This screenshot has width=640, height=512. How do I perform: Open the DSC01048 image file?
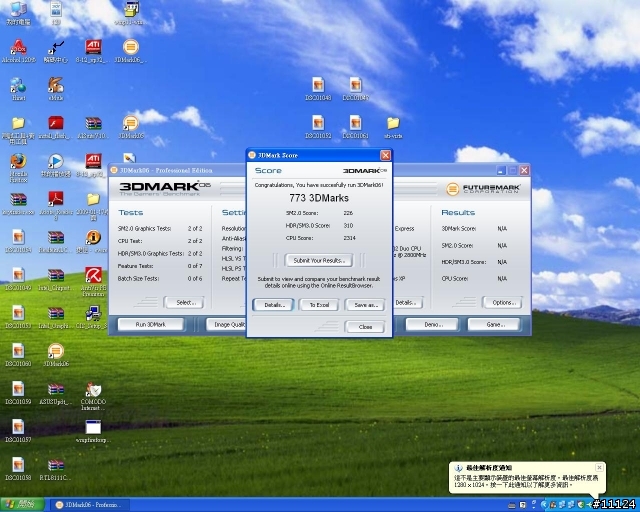[318, 89]
